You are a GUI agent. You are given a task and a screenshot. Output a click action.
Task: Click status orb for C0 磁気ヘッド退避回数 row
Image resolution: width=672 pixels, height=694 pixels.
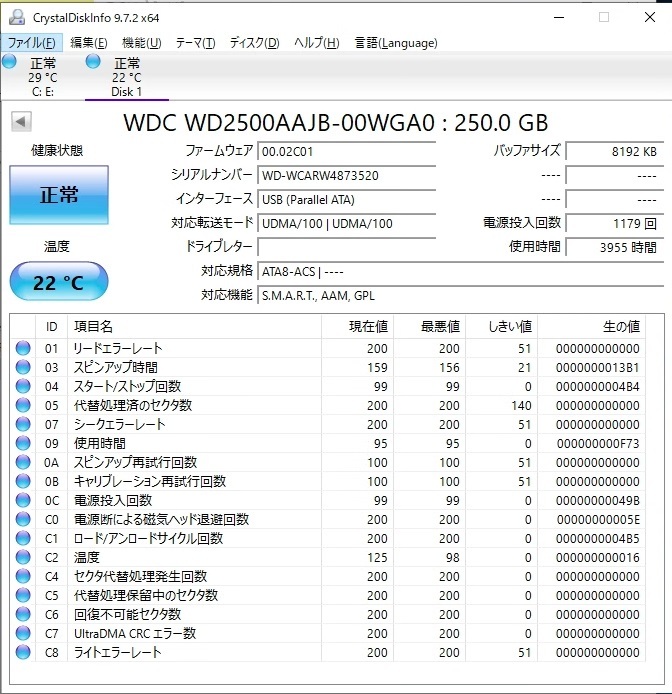click(23, 520)
